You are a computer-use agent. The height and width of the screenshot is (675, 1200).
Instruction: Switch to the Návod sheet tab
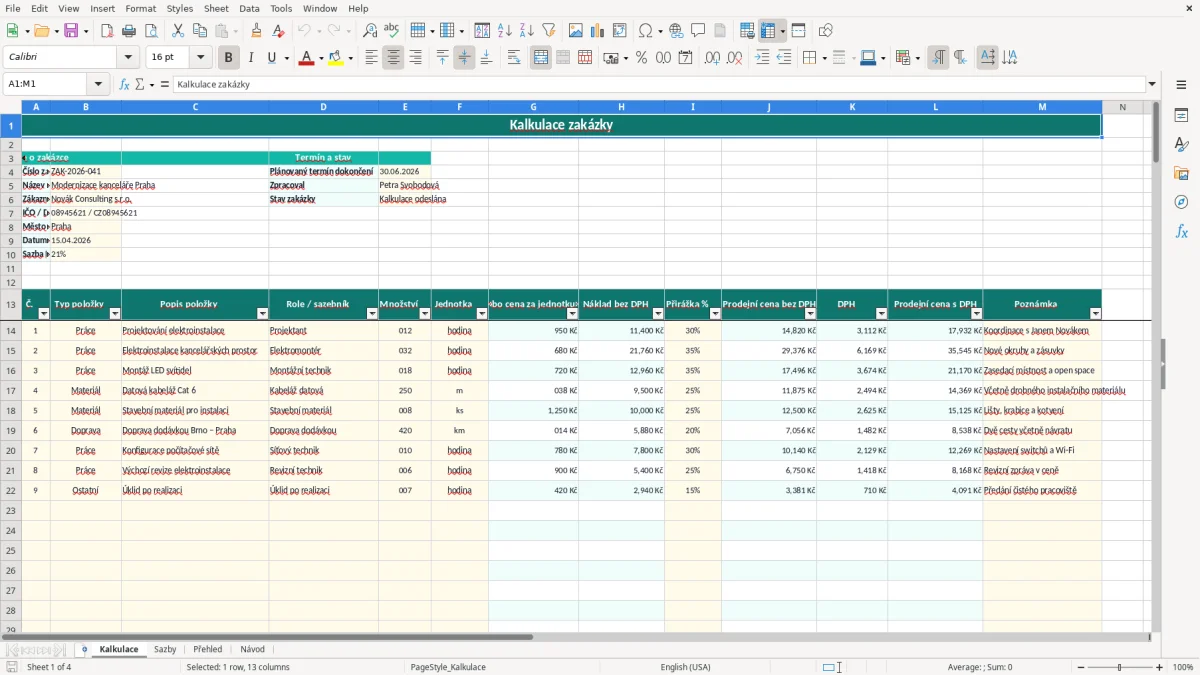pyautogui.click(x=253, y=649)
